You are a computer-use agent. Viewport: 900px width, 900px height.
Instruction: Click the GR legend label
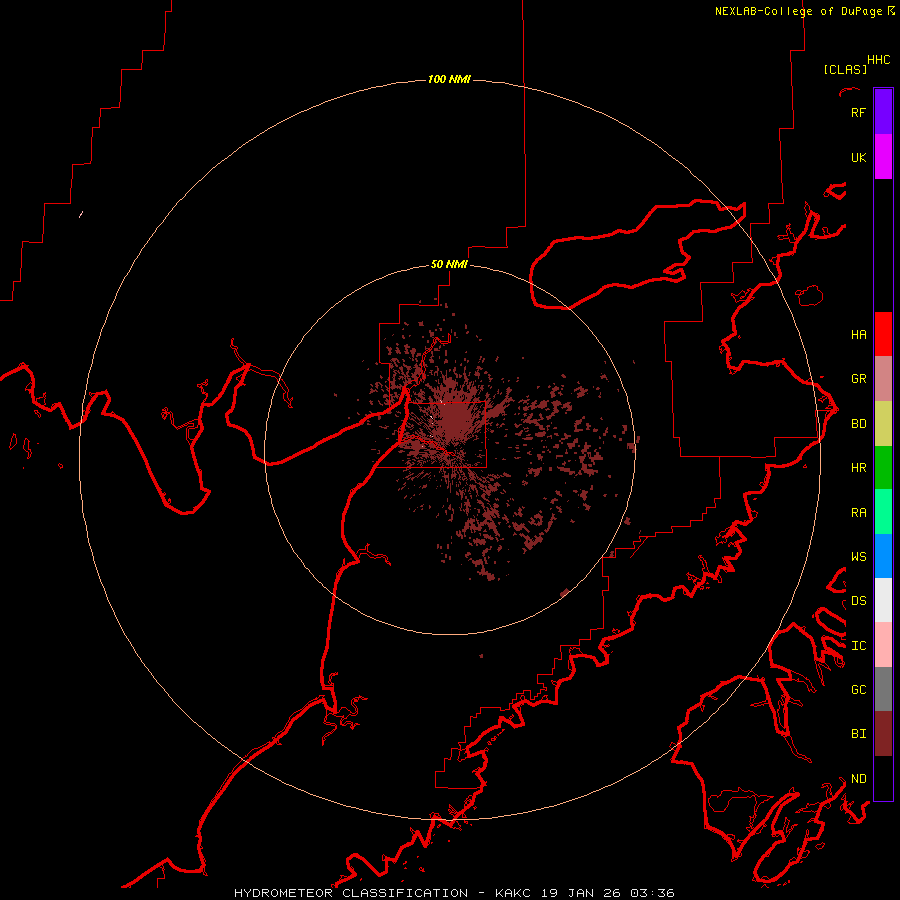point(858,379)
